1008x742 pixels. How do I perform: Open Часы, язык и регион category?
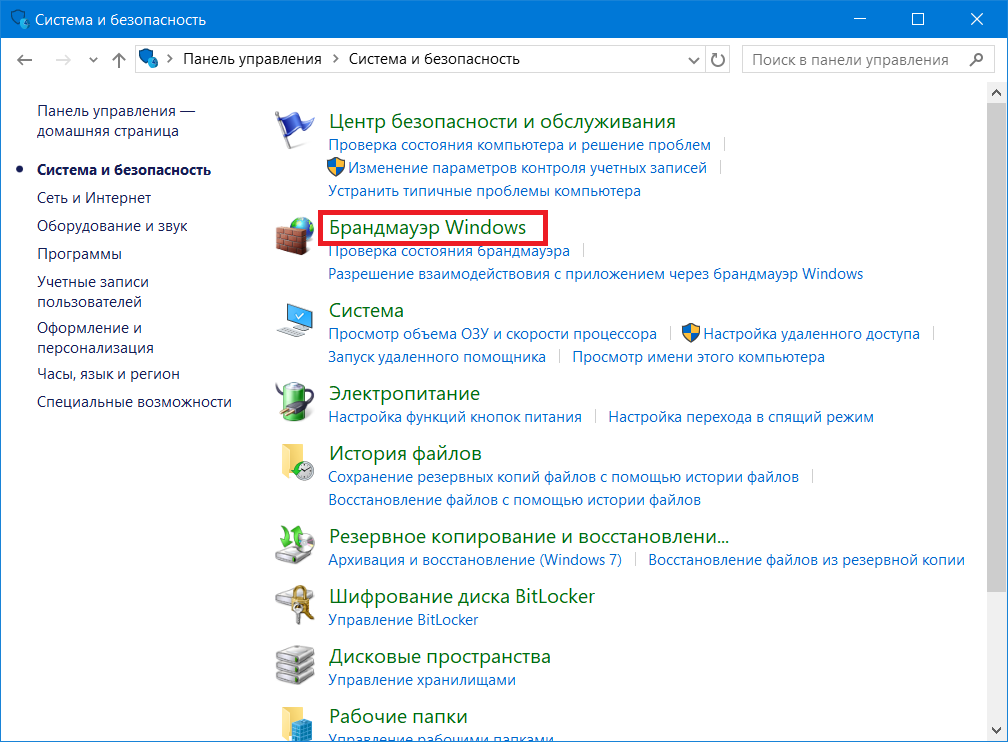[x=108, y=374]
